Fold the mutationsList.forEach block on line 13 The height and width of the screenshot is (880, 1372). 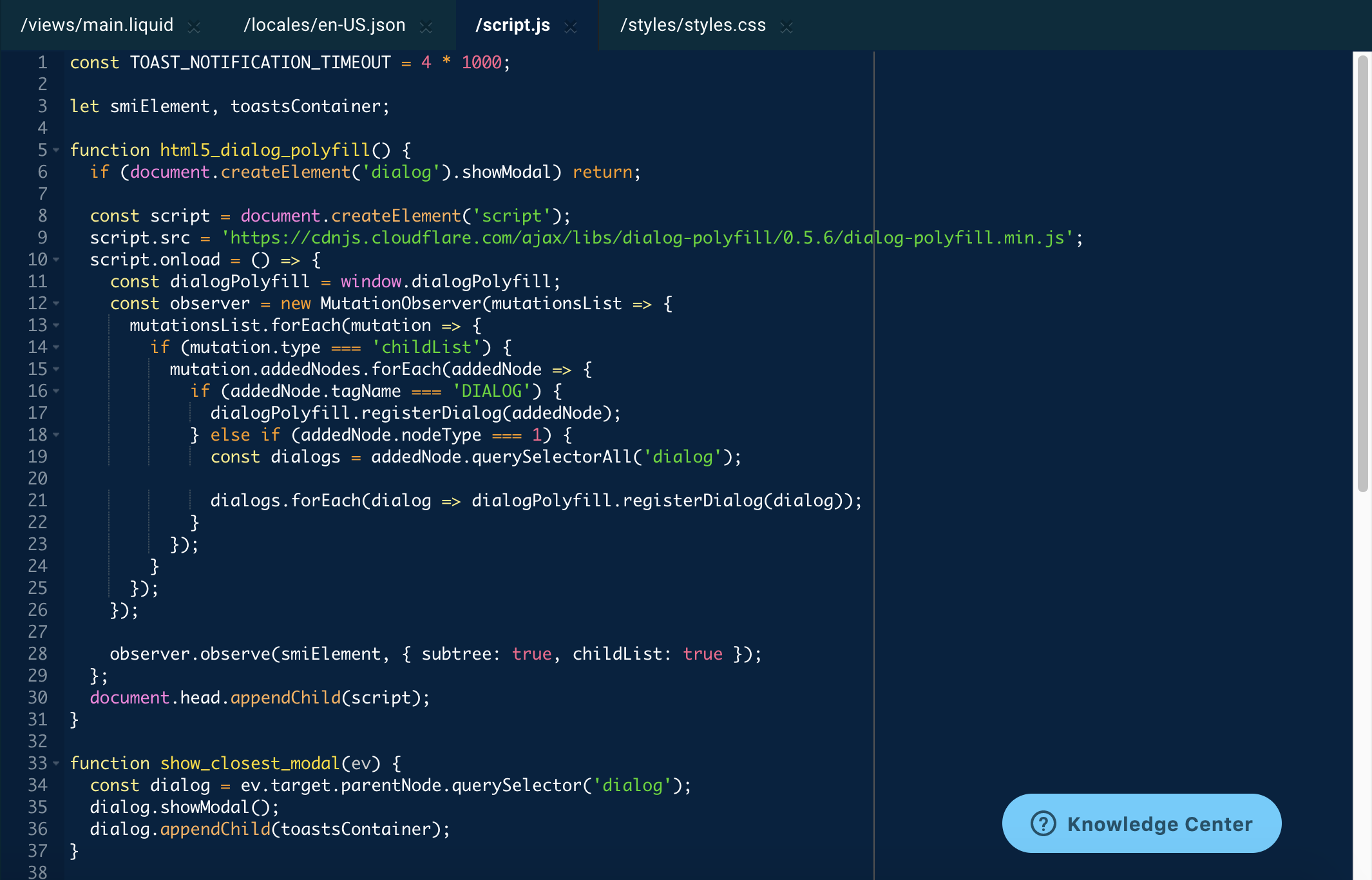click(x=57, y=325)
